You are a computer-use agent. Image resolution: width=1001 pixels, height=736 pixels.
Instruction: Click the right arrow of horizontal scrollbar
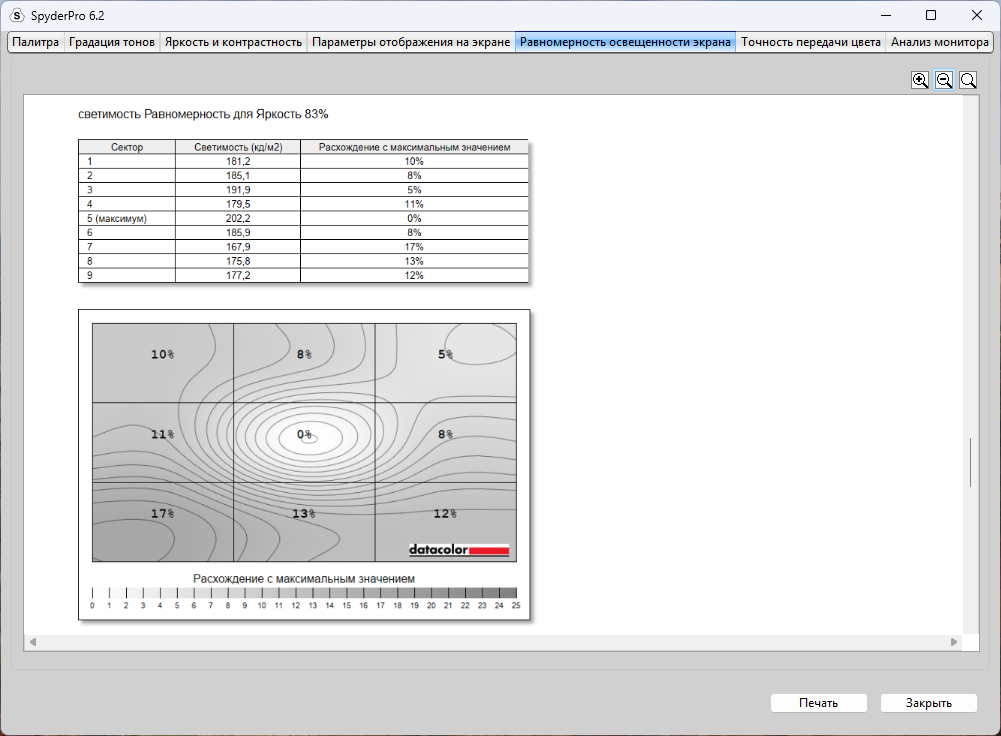pyautogui.click(x=954, y=642)
